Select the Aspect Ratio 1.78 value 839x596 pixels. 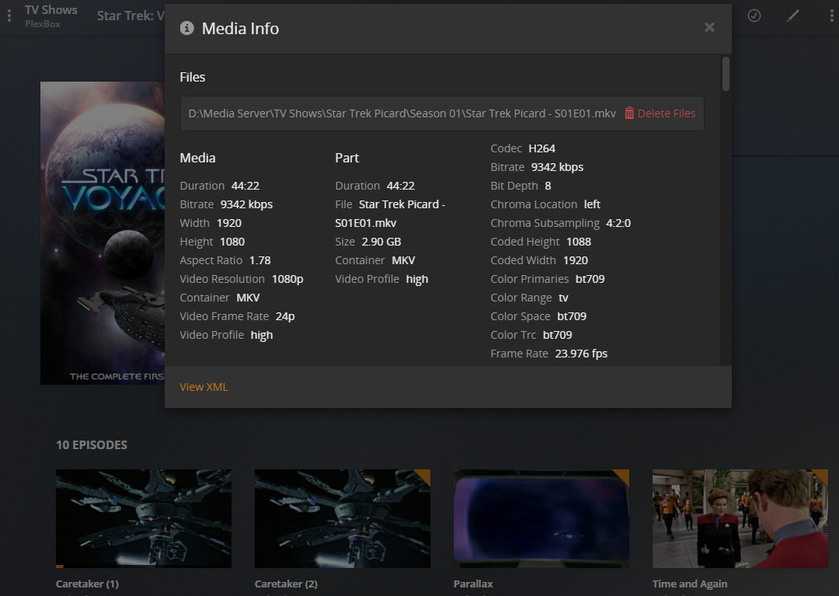[260, 261]
